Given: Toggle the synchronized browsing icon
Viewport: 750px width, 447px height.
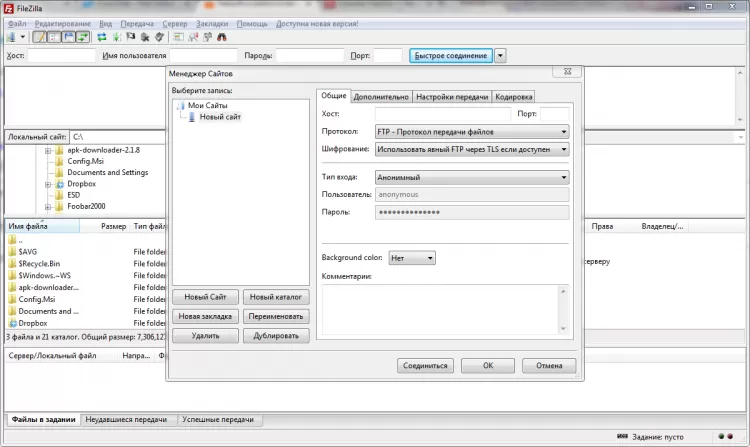Looking at the screenshot, I should point(208,37).
